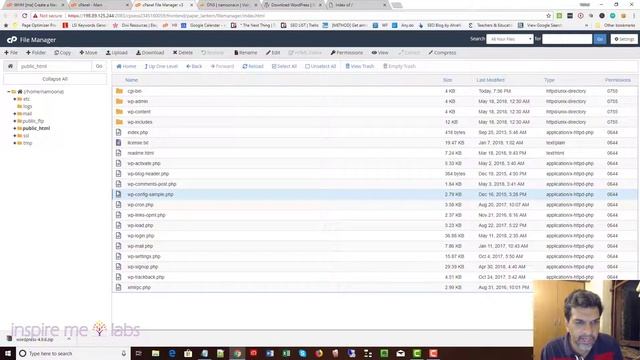
Task: Open Task View on the taskbar
Action: (138, 353)
